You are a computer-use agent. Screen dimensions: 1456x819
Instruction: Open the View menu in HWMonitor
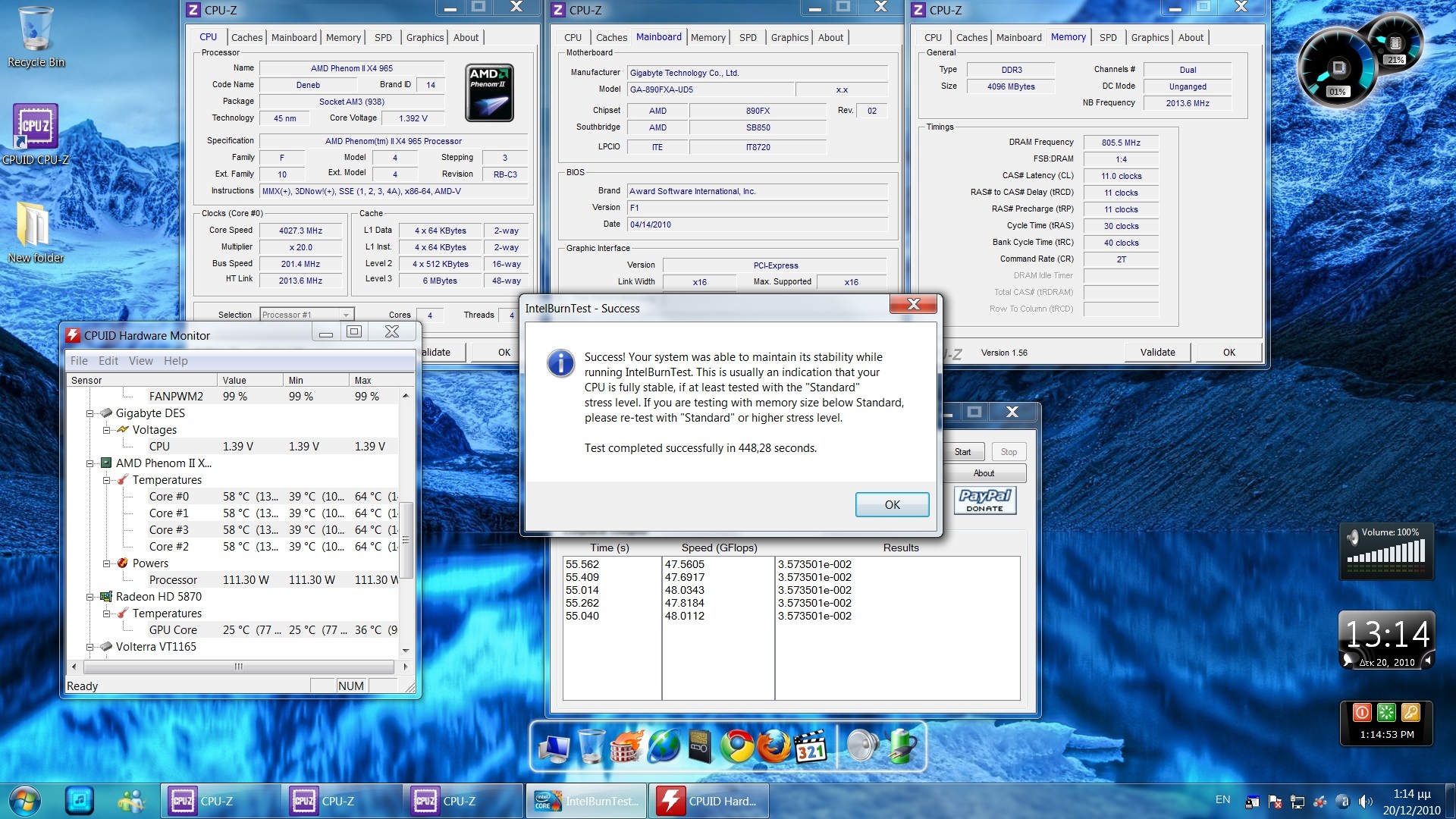[x=140, y=361]
